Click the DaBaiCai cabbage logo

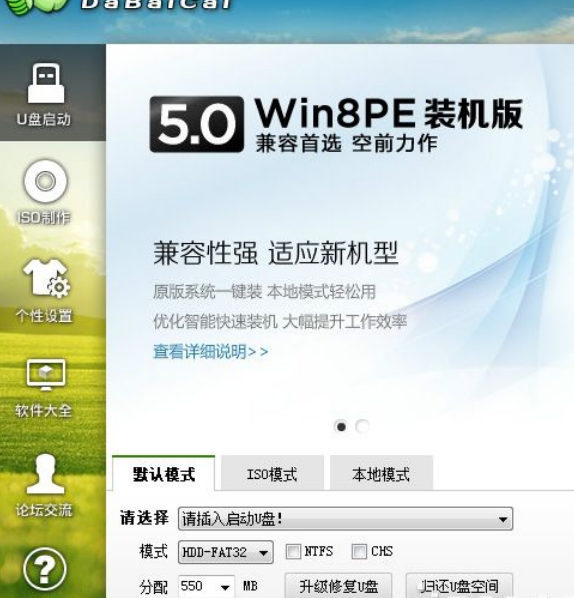pyautogui.click(x=36, y=6)
